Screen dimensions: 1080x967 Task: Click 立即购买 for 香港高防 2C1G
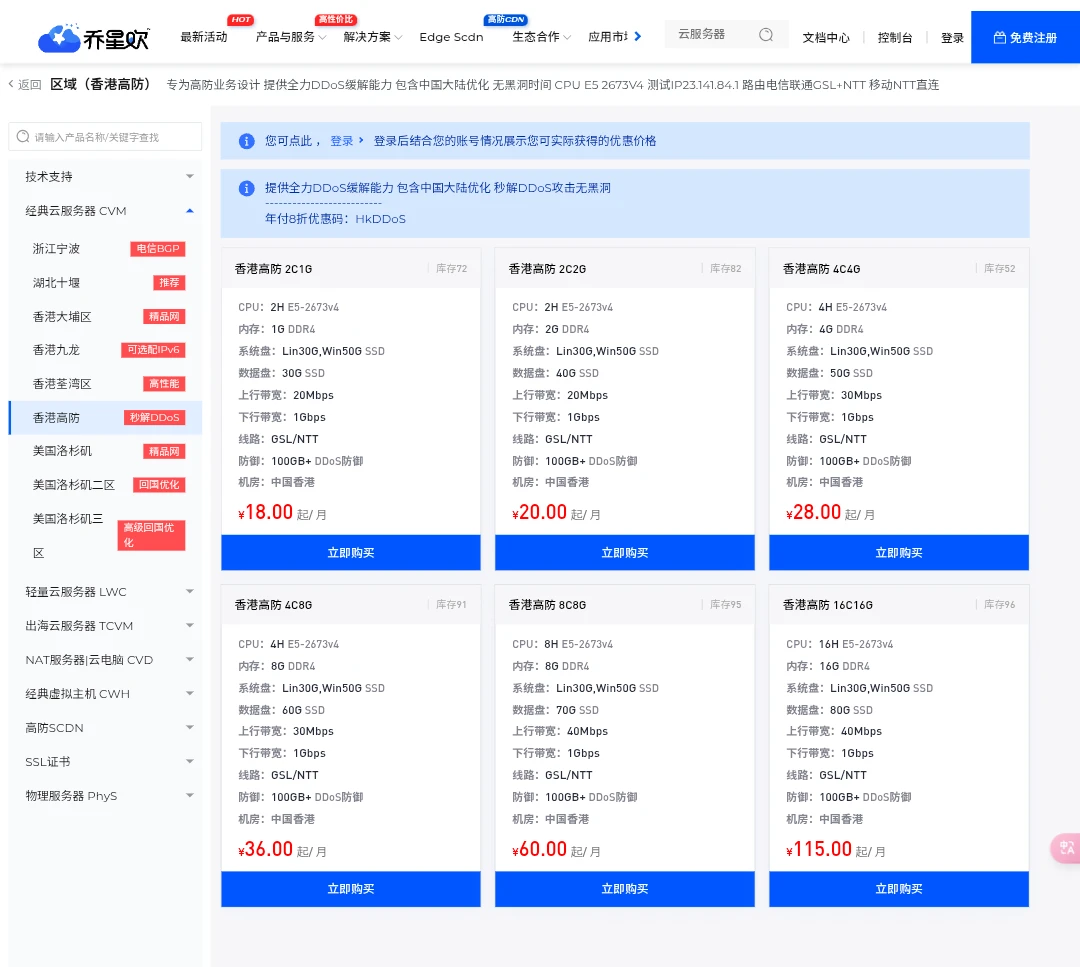(350, 553)
